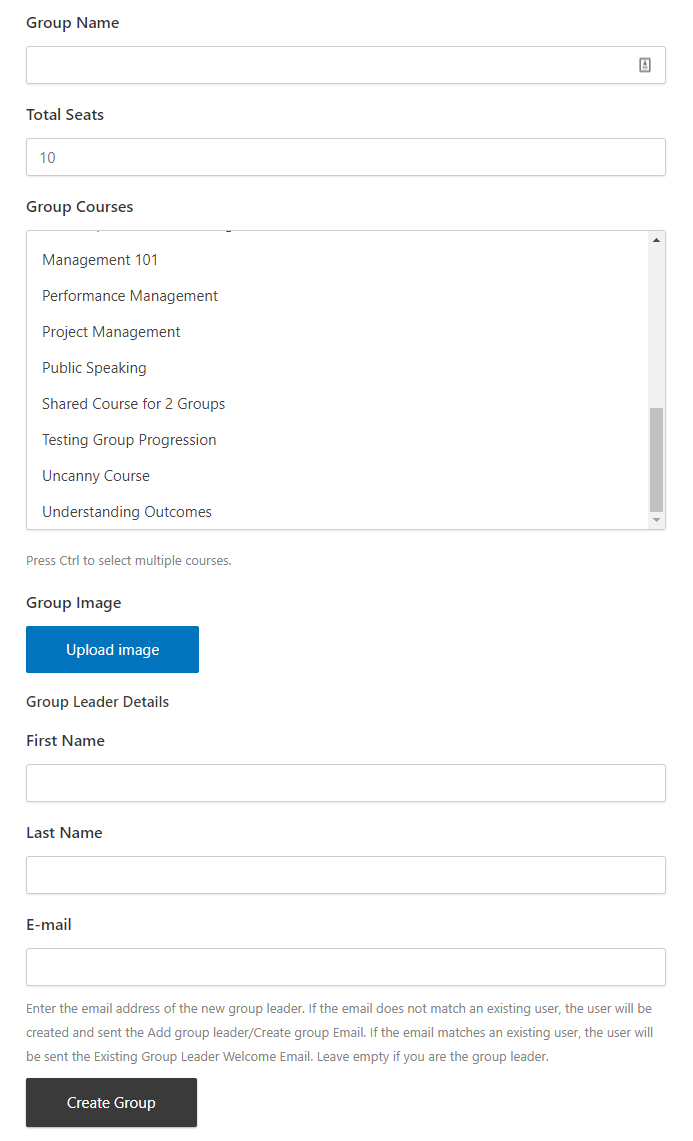Image resolution: width=693 pixels, height=1141 pixels.
Task: Pick Shared Course for 2 Groups
Action: [133, 404]
